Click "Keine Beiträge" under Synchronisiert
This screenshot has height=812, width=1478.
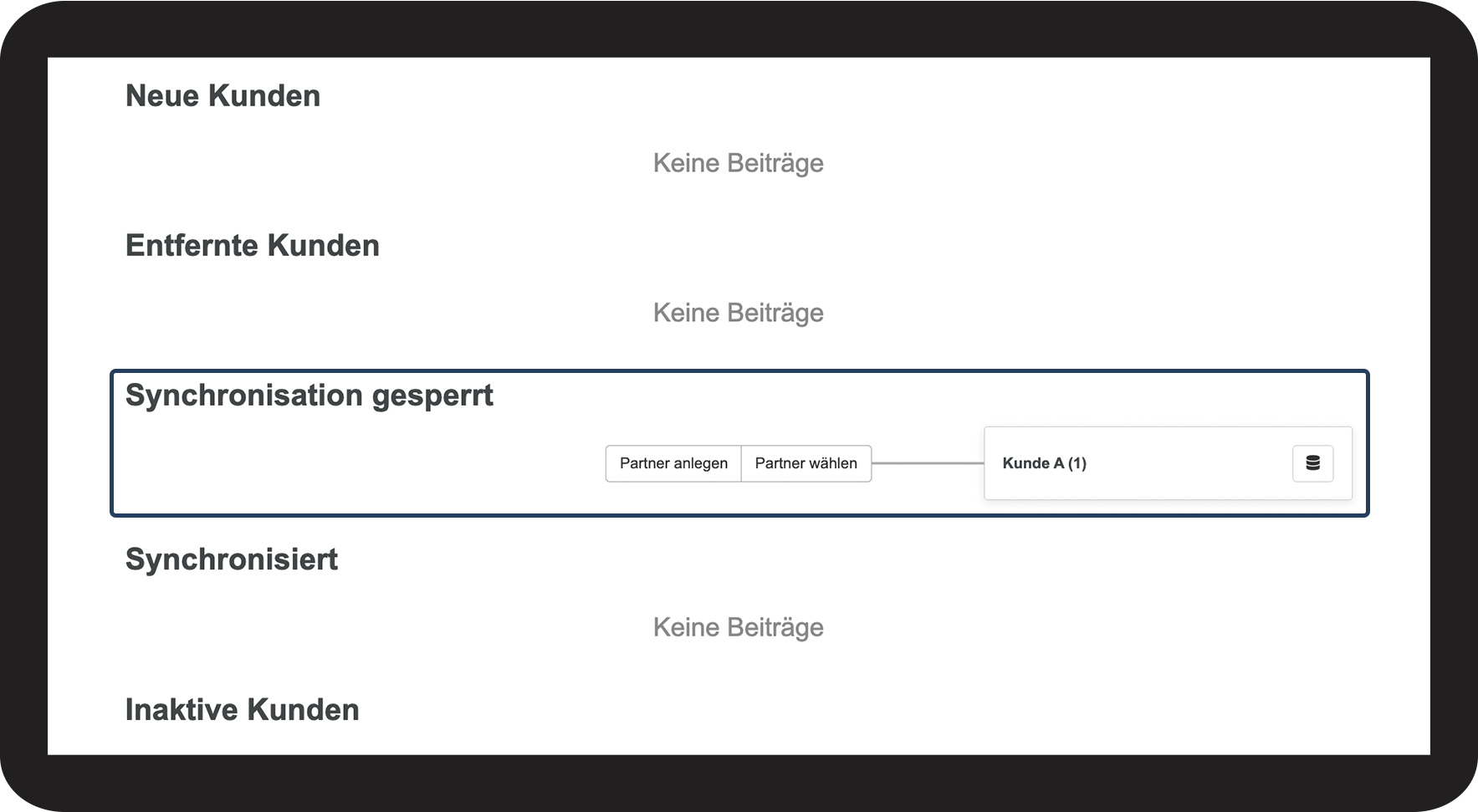tap(738, 627)
